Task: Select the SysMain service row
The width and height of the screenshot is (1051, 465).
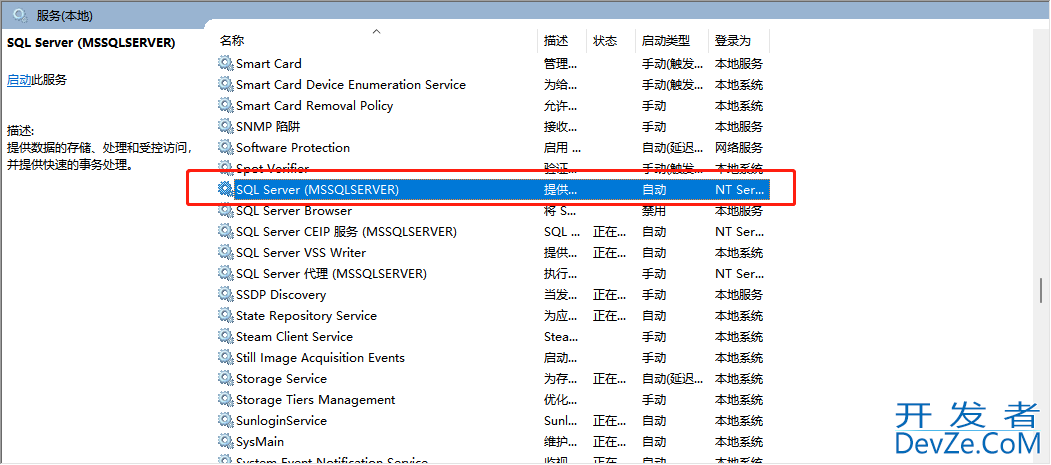Action: coord(493,442)
